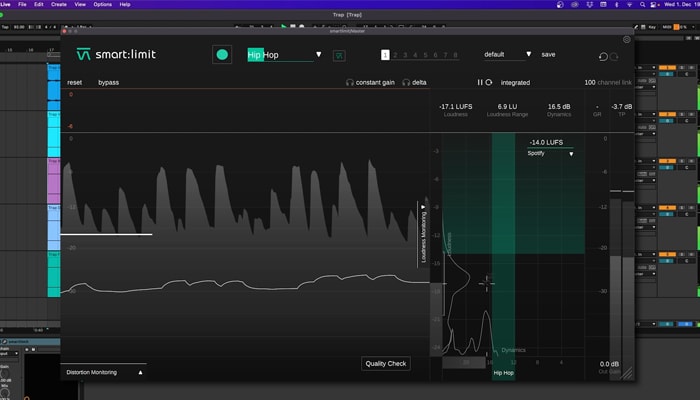Click the Hip Hop label under the dynamics plot
The image size is (700, 400).
[504, 373]
